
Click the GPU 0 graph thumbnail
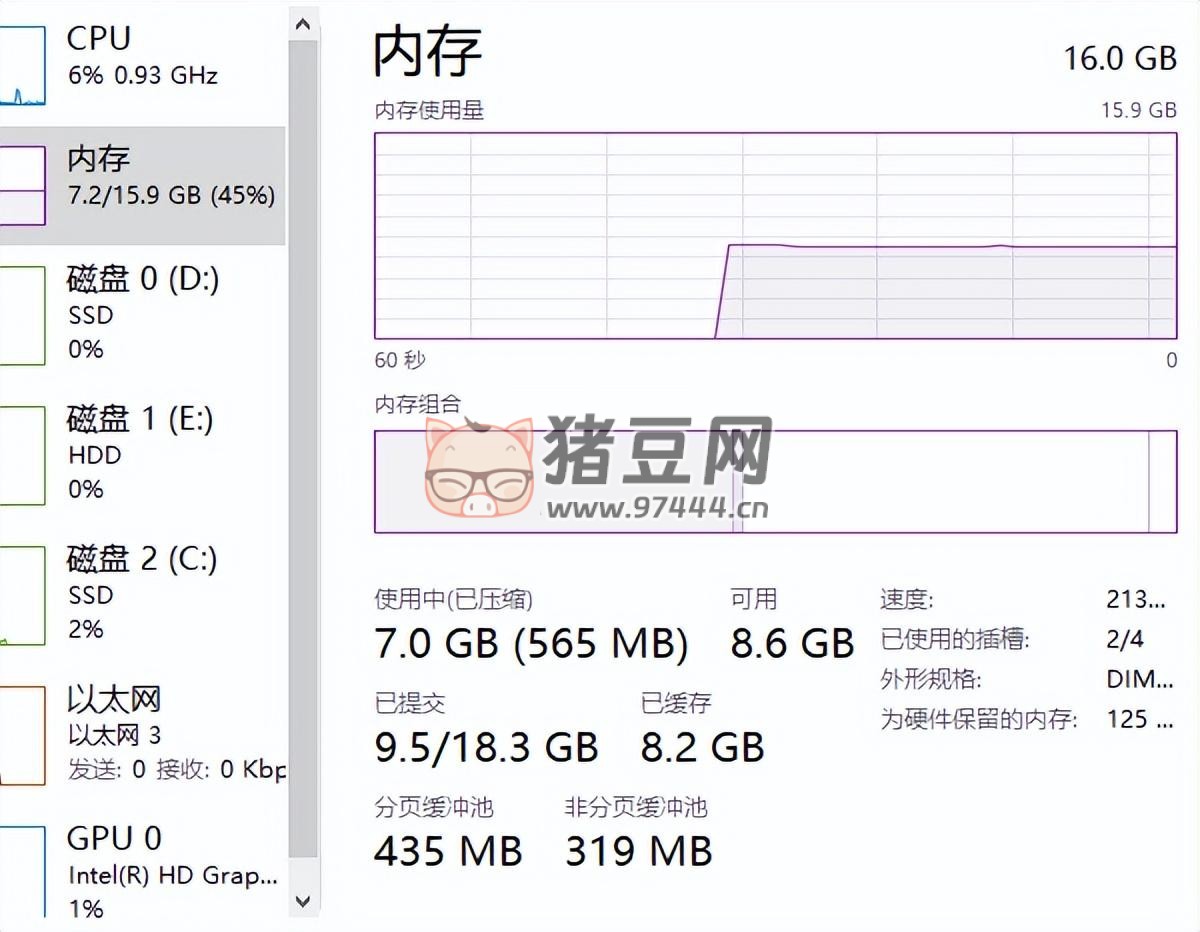pyautogui.click(x=22, y=872)
